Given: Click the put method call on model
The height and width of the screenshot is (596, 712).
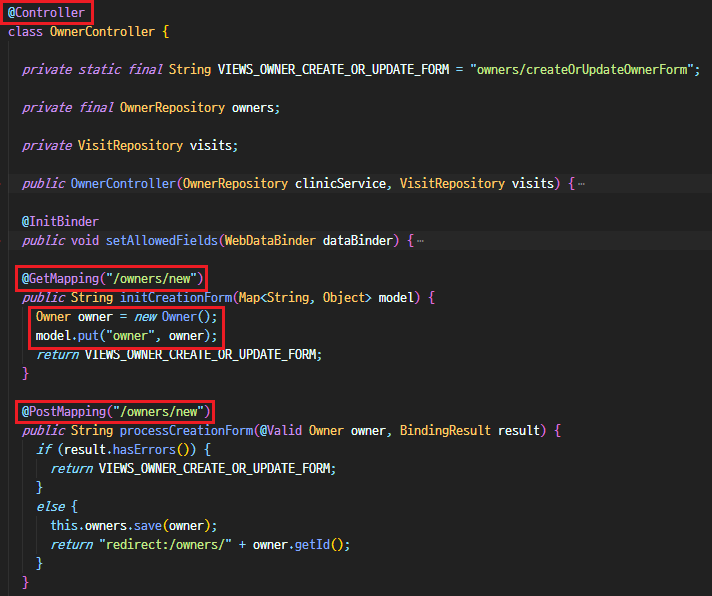Looking at the screenshot, I should (x=89, y=336).
